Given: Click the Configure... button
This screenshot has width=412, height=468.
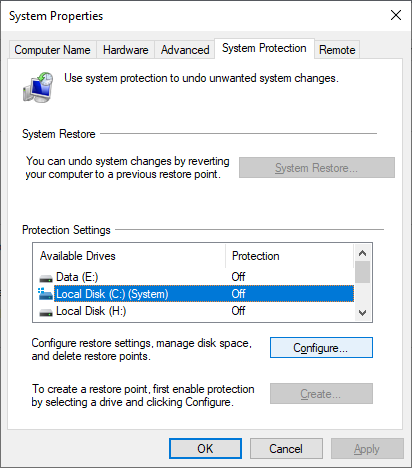Looking at the screenshot, I should click(321, 348).
